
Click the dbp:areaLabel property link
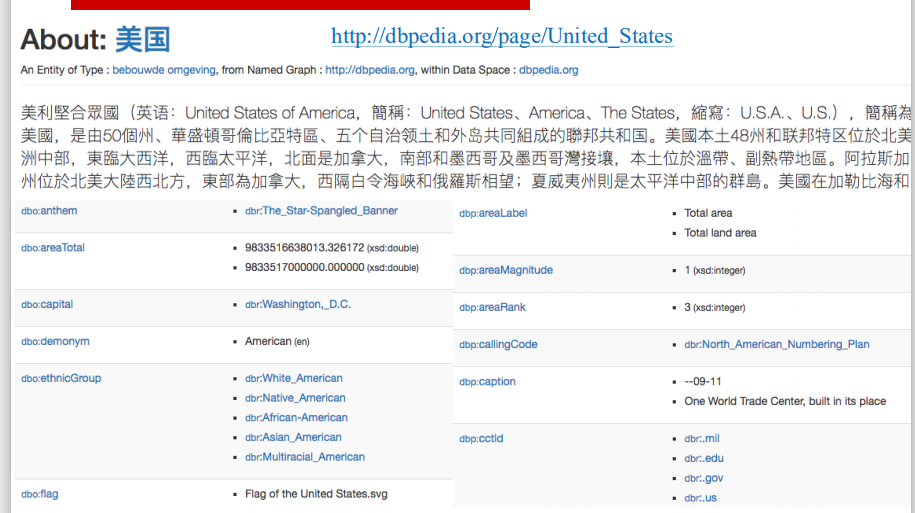coord(493,213)
